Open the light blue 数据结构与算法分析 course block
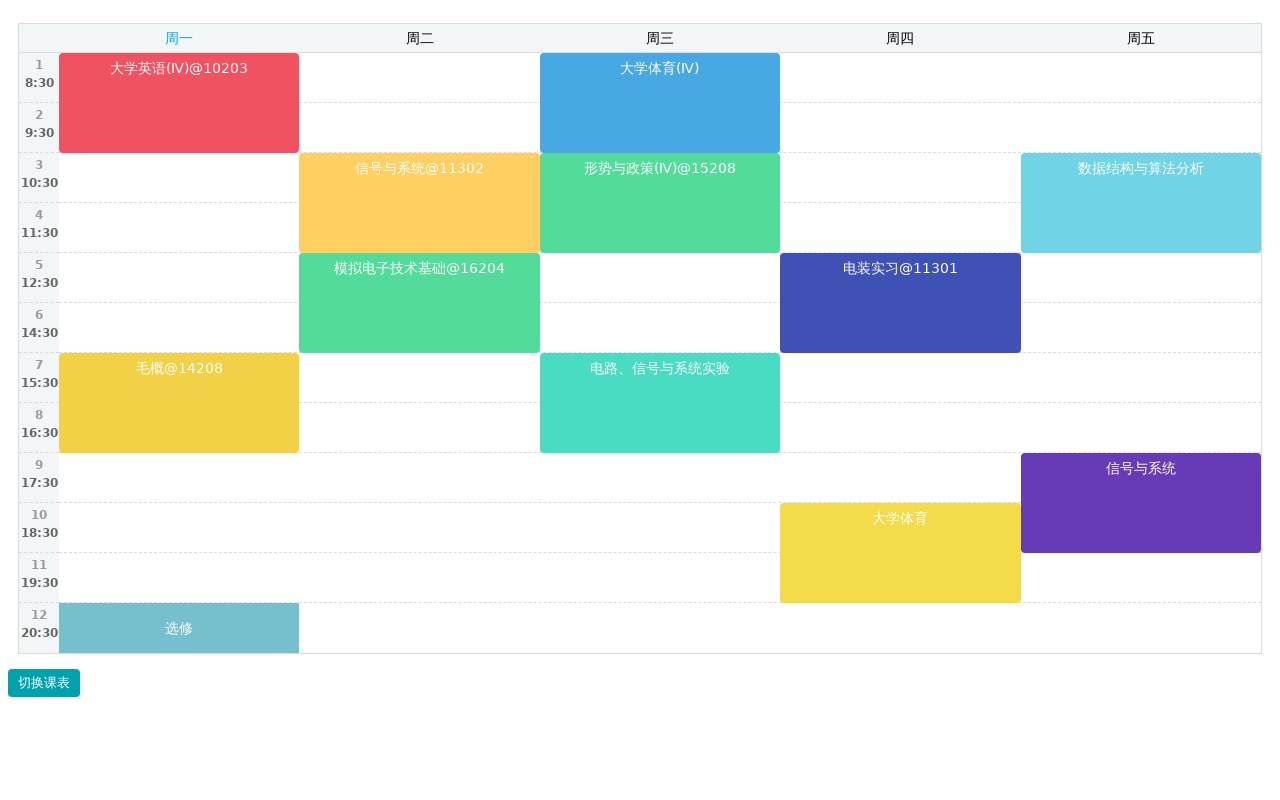Image resolution: width=1280 pixels, height=800 pixels. point(1141,203)
